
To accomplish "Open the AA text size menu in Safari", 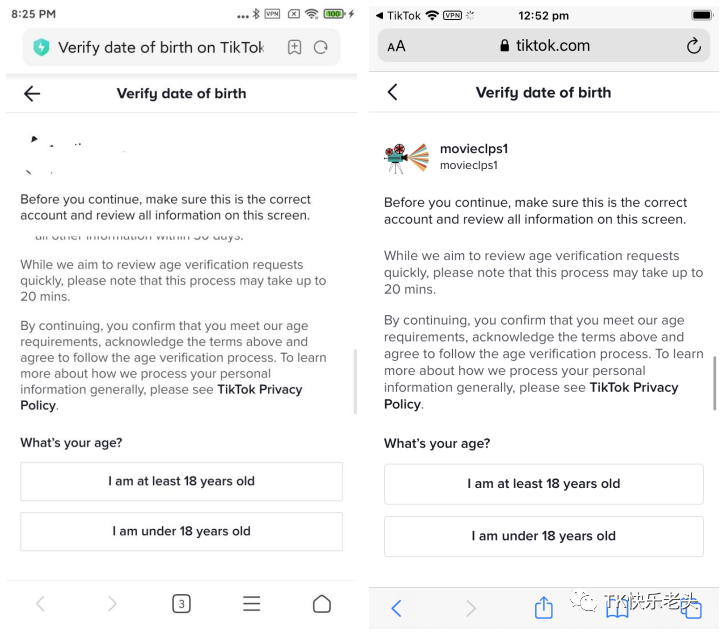I will click(x=396, y=46).
